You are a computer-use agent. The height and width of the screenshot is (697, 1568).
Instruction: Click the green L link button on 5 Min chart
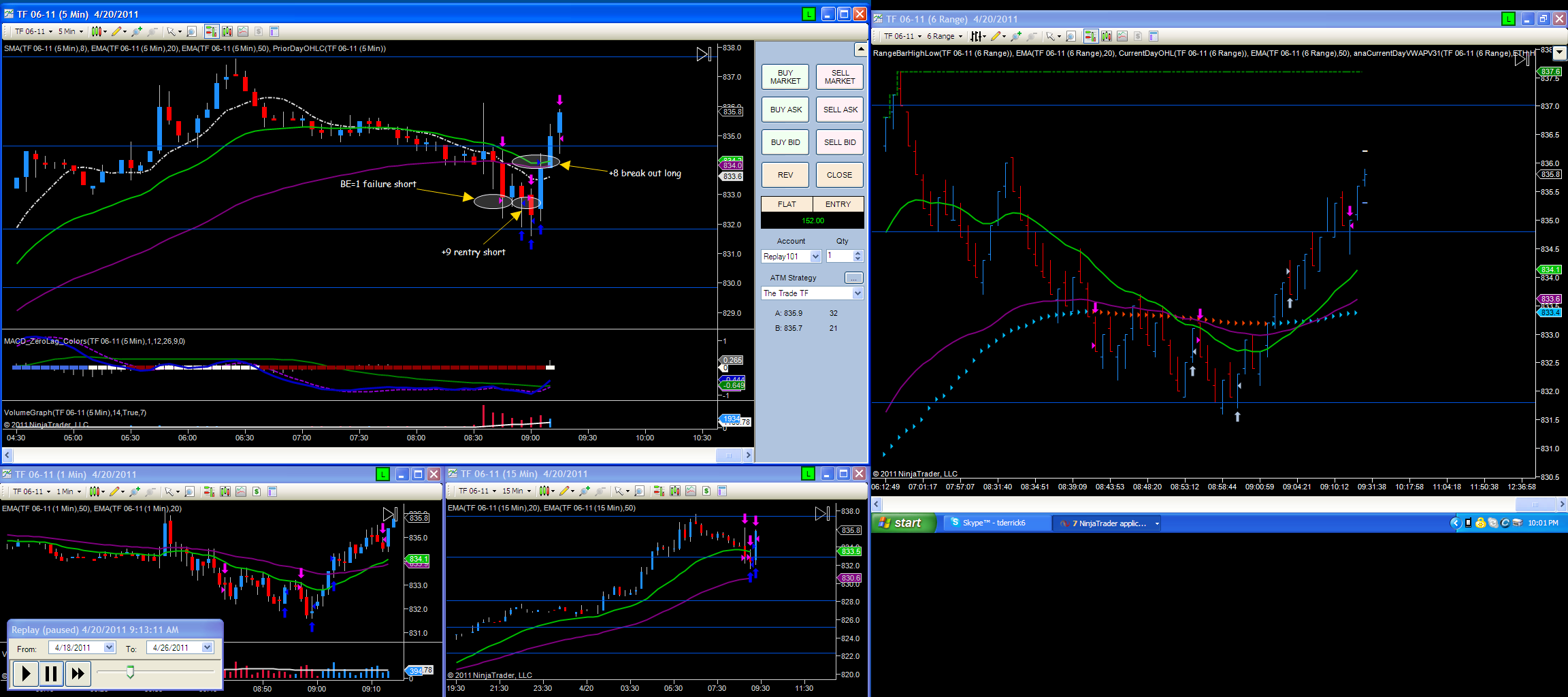[x=808, y=14]
